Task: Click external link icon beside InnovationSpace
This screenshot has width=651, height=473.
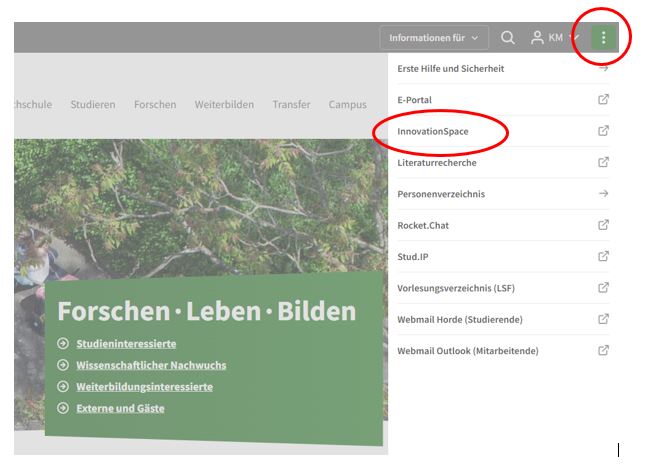Action: coord(603,131)
